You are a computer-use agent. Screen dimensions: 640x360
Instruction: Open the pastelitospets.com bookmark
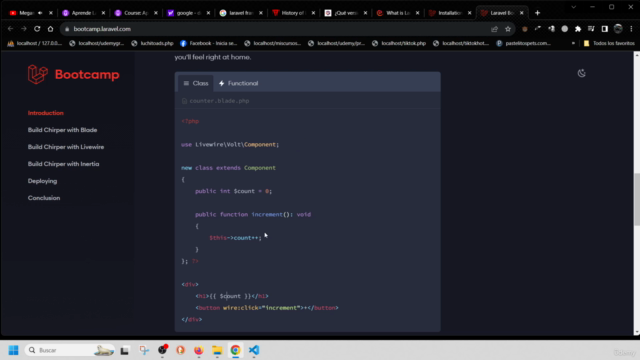[523, 43]
